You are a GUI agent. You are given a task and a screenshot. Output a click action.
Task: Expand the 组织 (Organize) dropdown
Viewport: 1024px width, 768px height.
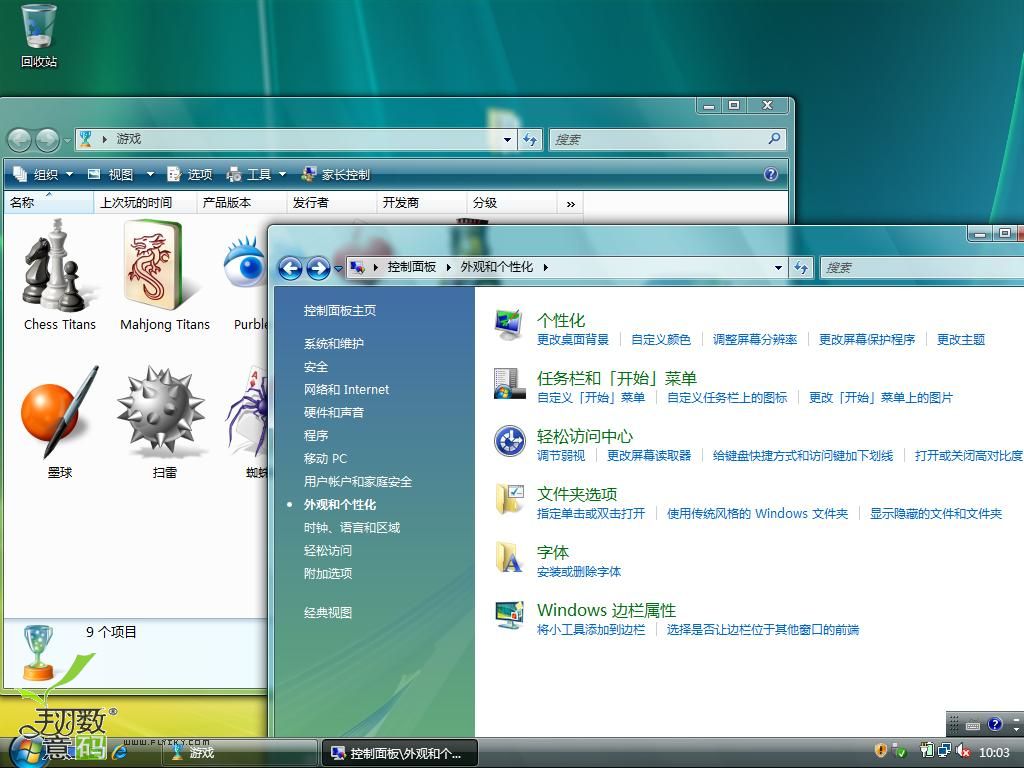[43, 174]
